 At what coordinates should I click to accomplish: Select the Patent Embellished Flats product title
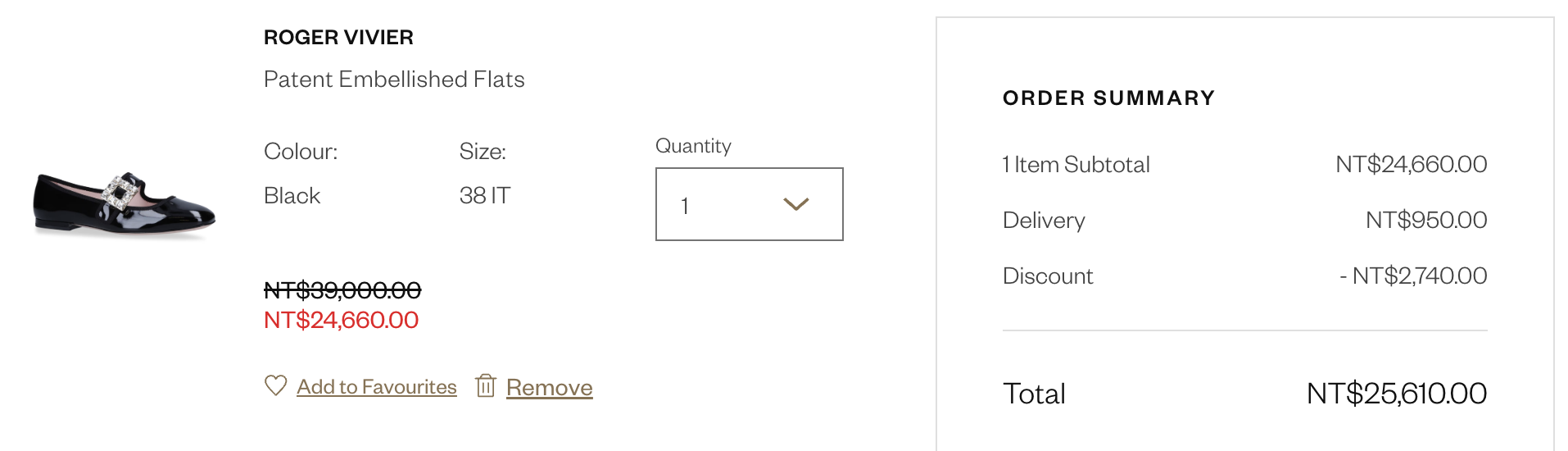click(x=394, y=80)
